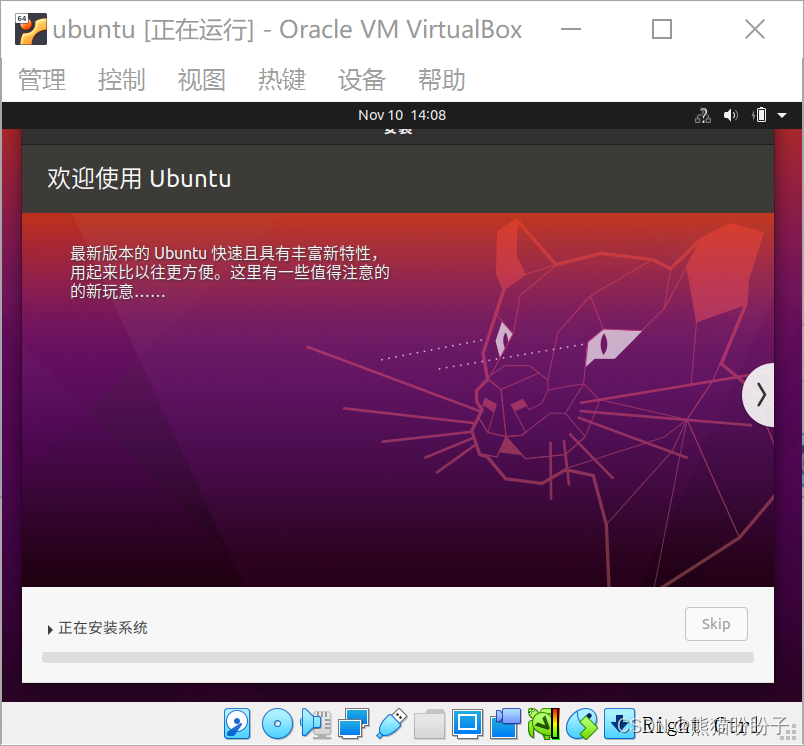Open the display status icon

(467, 724)
